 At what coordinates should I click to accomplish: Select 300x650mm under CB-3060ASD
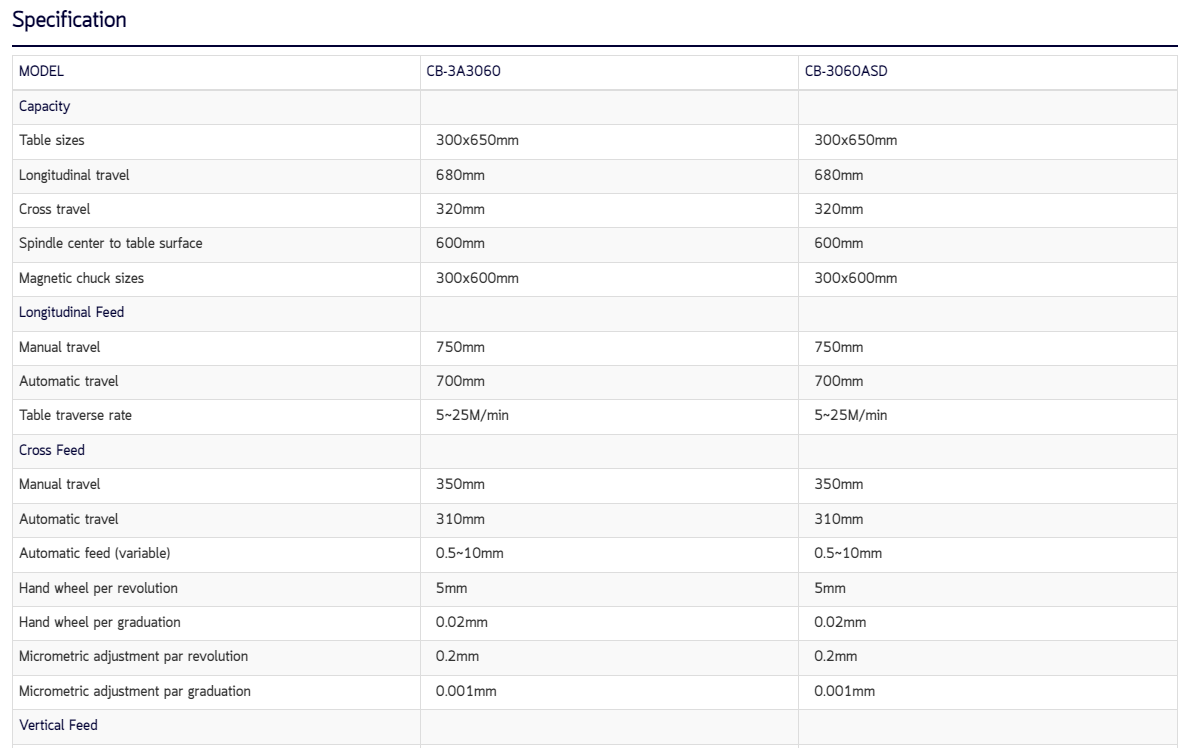click(855, 141)
